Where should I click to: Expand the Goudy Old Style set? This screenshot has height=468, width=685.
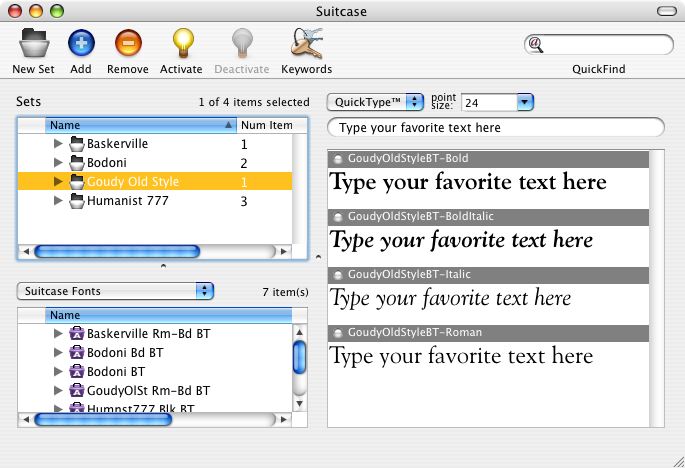(58, 181)
